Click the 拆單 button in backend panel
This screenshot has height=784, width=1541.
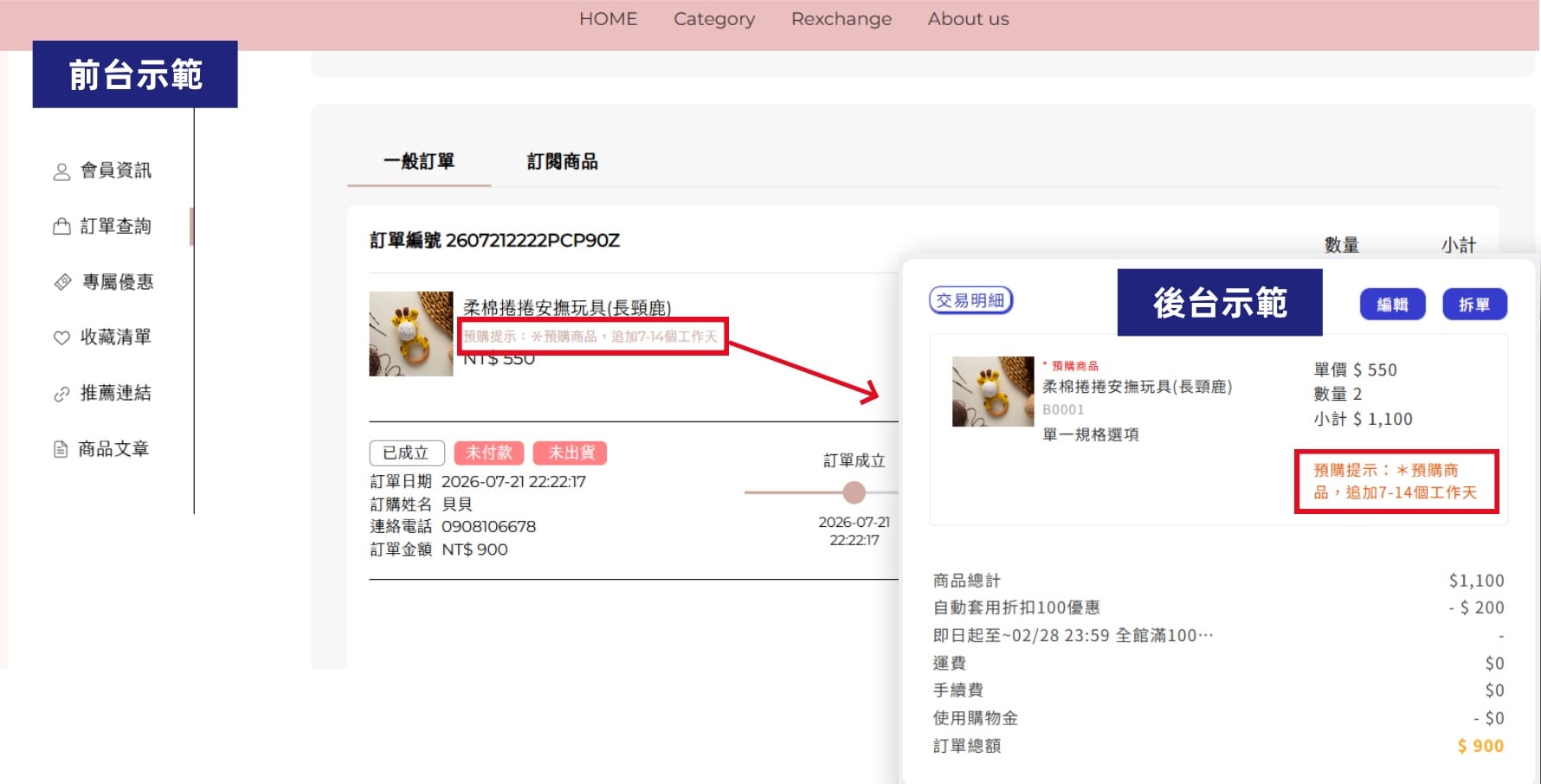click(1474, 305)
